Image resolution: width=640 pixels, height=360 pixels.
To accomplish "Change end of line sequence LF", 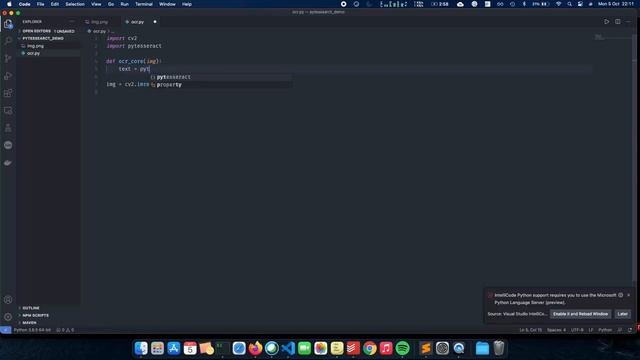I will tap(591, 330).
